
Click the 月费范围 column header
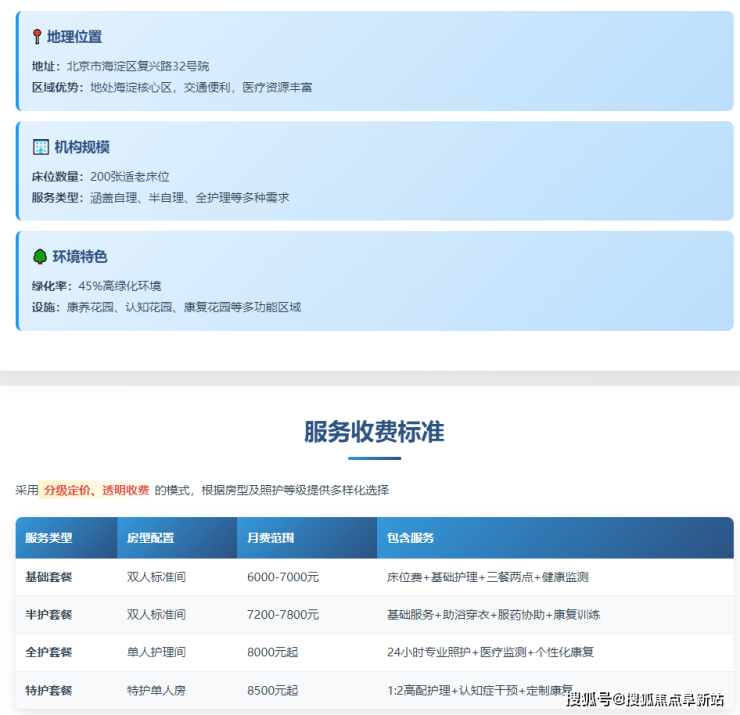pyautogui.click(x=270, y=538)
